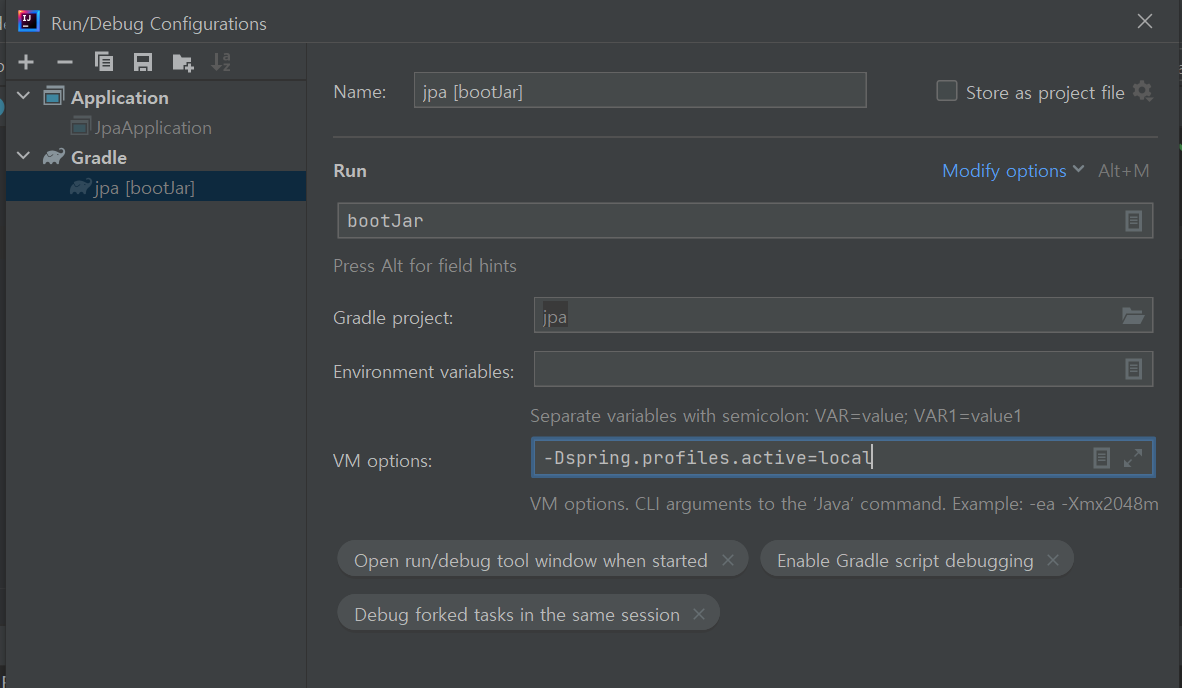Click the 'VM options:' label
The width and height of the screenshot is (1182, 688).
[383, 460]
